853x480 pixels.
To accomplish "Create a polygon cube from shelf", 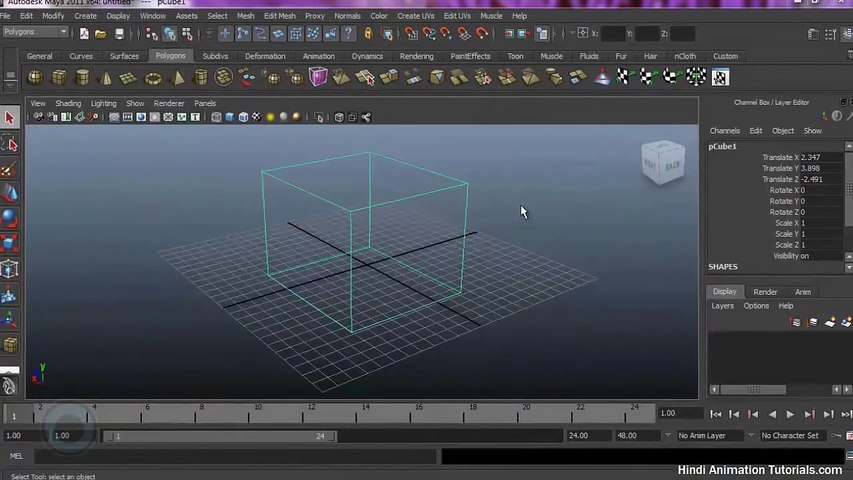I will click(x=59, y=77).
